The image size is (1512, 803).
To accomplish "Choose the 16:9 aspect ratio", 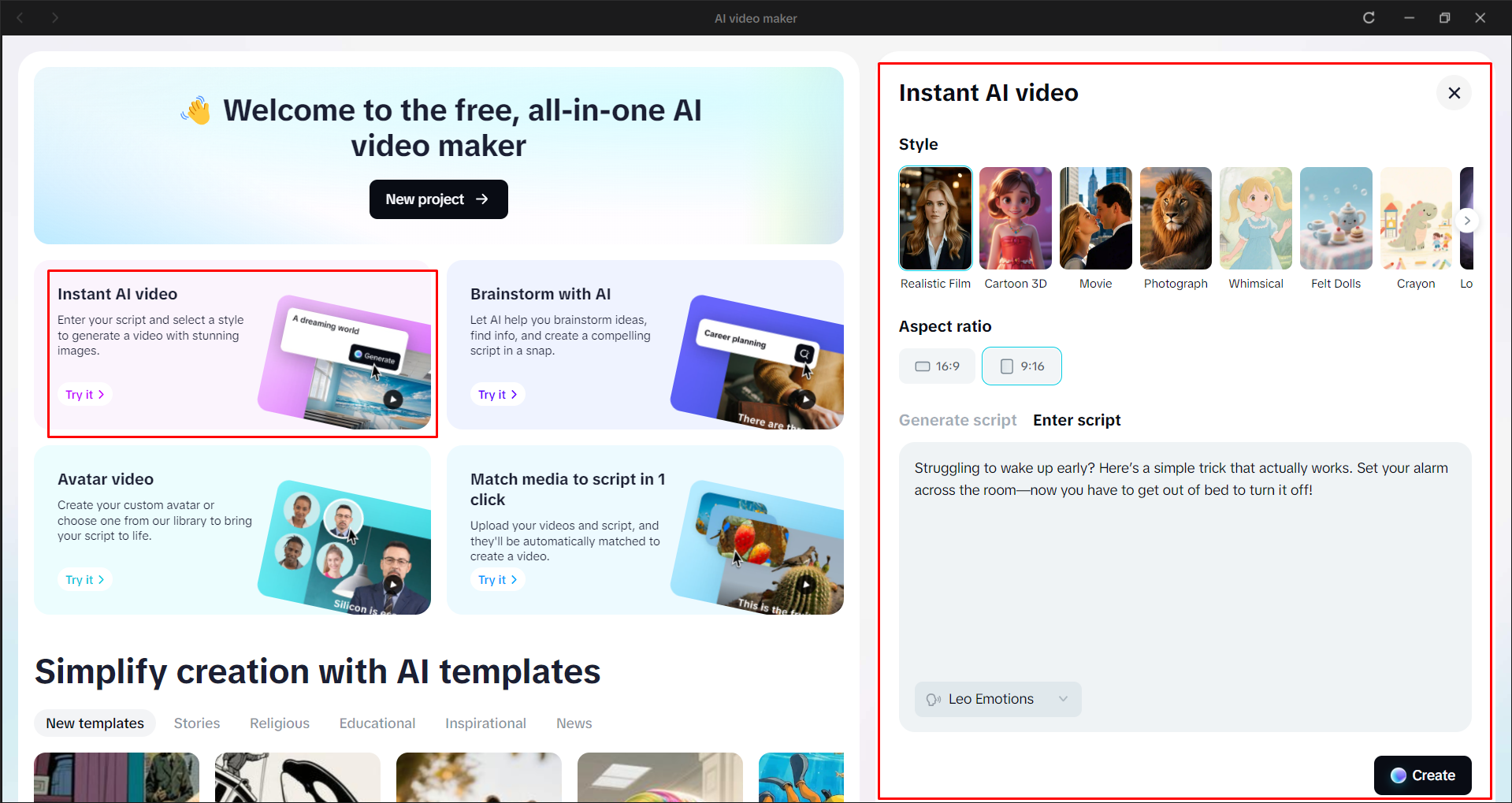I will [x=936, y=366].
